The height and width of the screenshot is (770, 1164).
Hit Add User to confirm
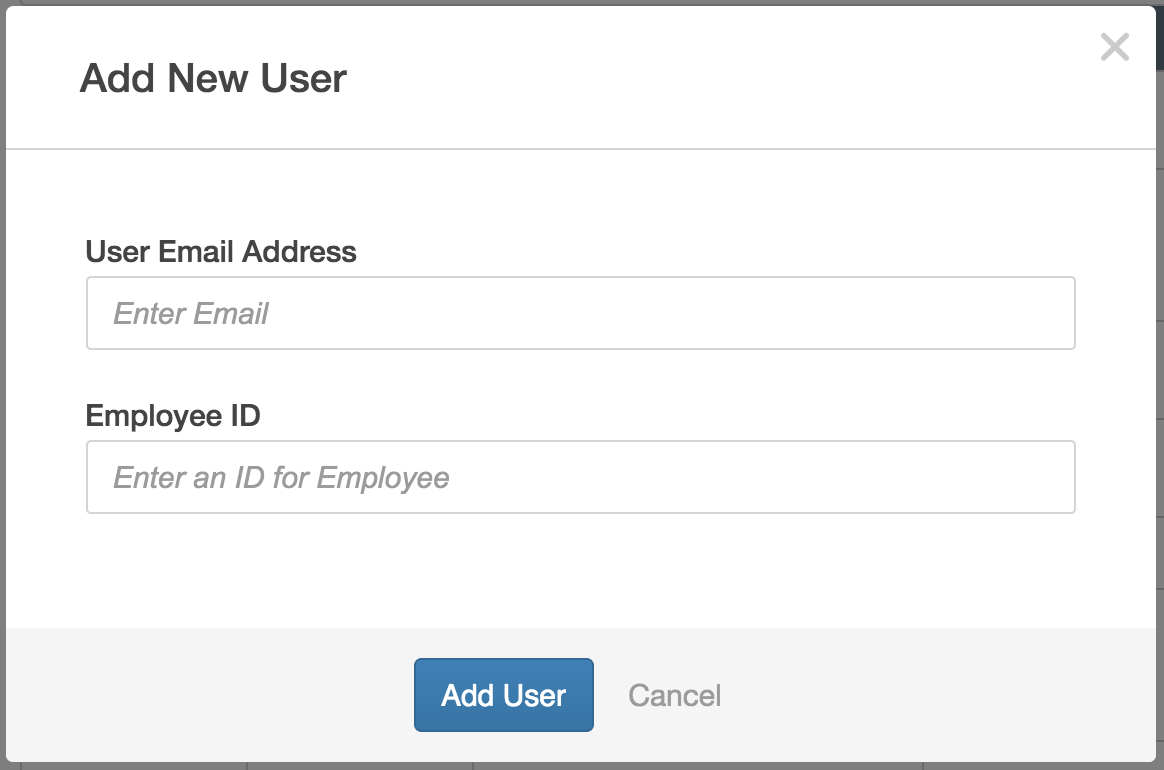coord(504,695)
